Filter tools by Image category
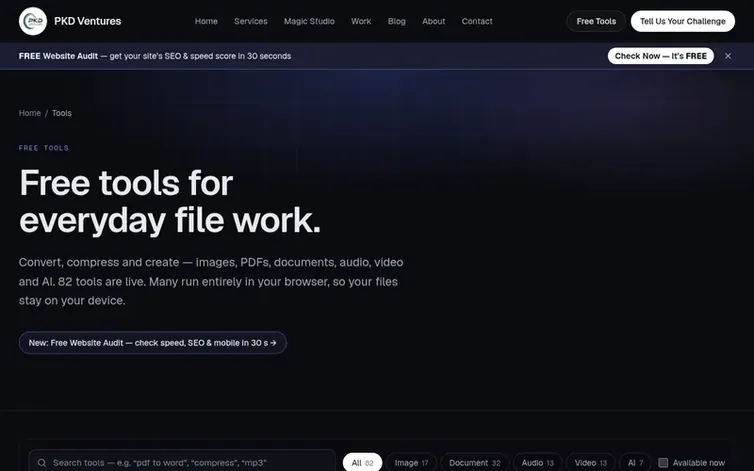Image resolution: width=754 pixels, height=471 pixels. (411, 463)
